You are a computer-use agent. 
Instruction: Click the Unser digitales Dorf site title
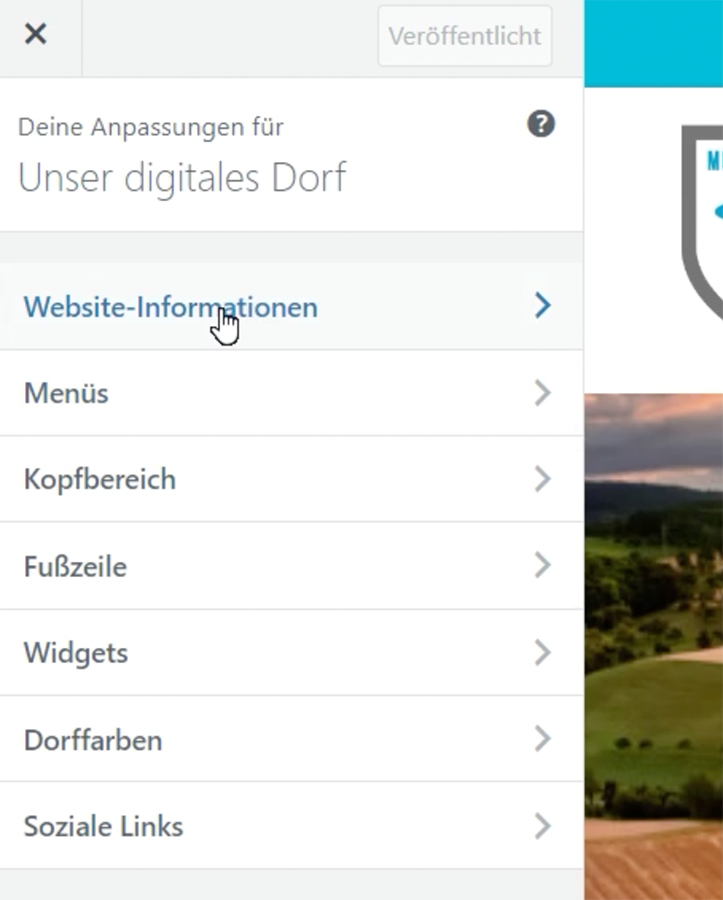(x=182, y=178)
